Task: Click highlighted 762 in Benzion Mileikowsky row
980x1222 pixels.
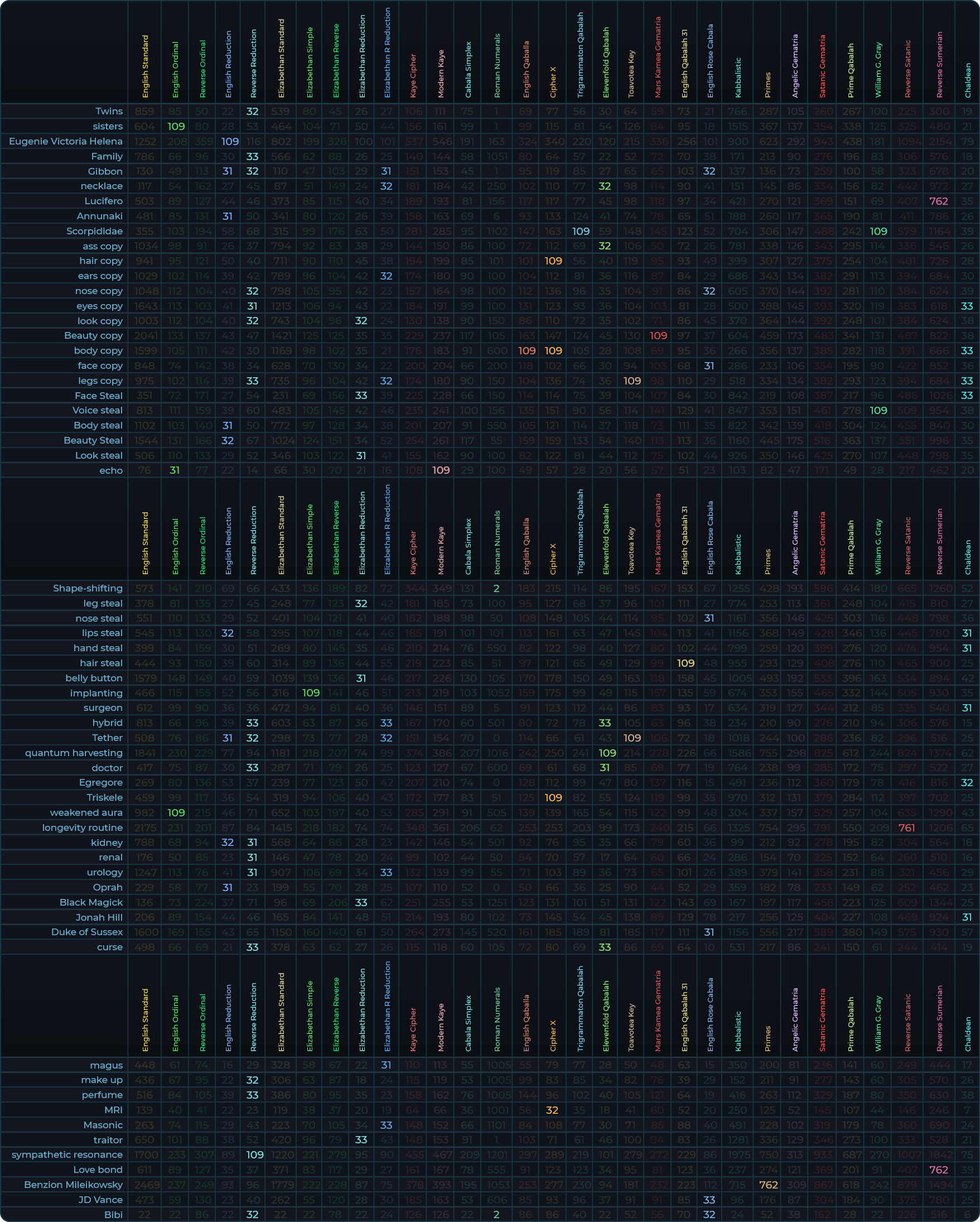Action: click(x=768, y=1185)
